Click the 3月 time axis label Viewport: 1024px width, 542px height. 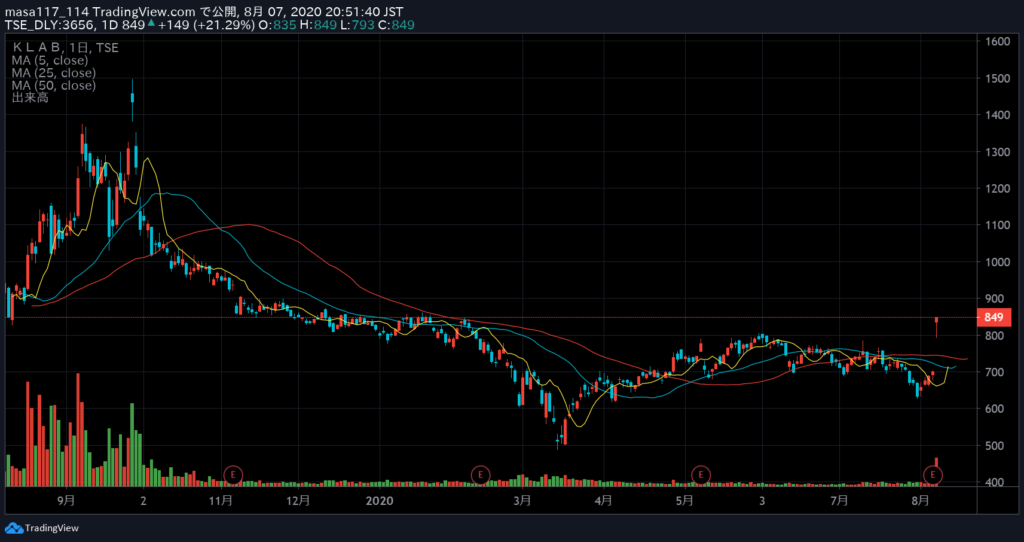coord(522,501)
